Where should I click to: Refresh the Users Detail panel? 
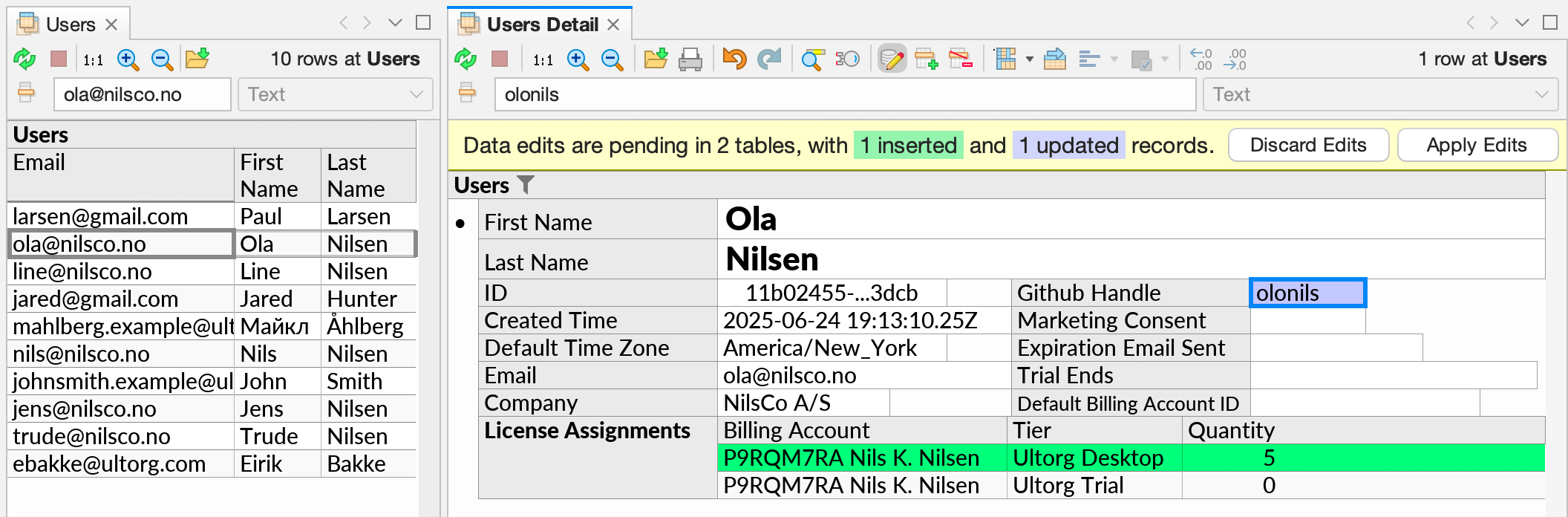pos(465,59)
